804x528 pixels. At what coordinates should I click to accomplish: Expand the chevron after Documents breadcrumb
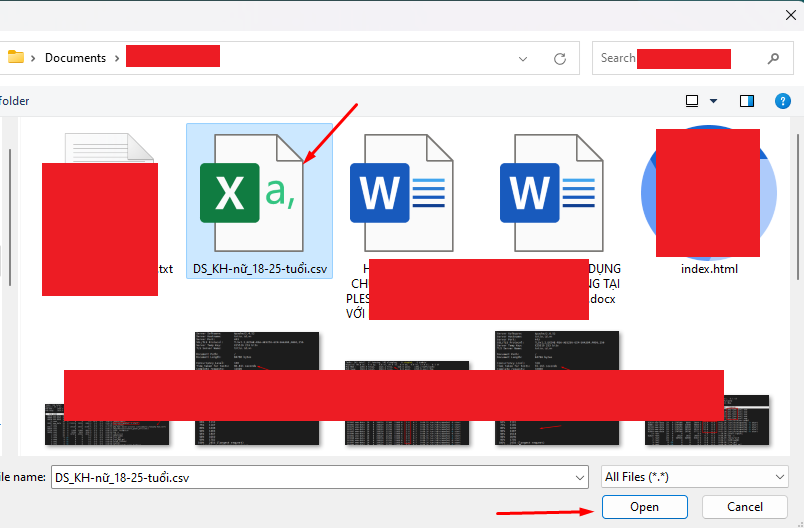tap(117, 58)
